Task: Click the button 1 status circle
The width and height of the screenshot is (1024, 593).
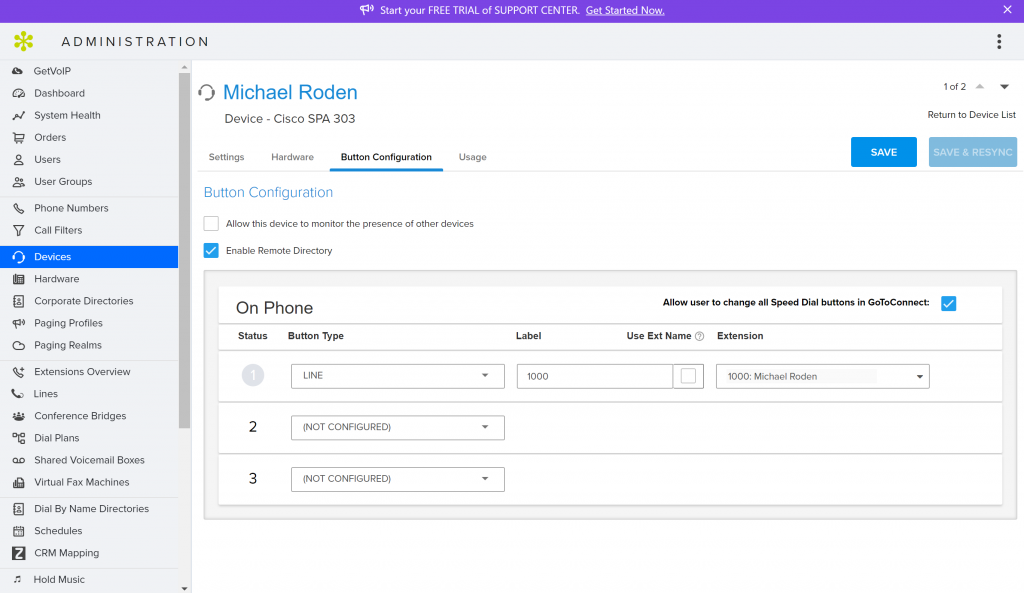Action: (253, 376)
